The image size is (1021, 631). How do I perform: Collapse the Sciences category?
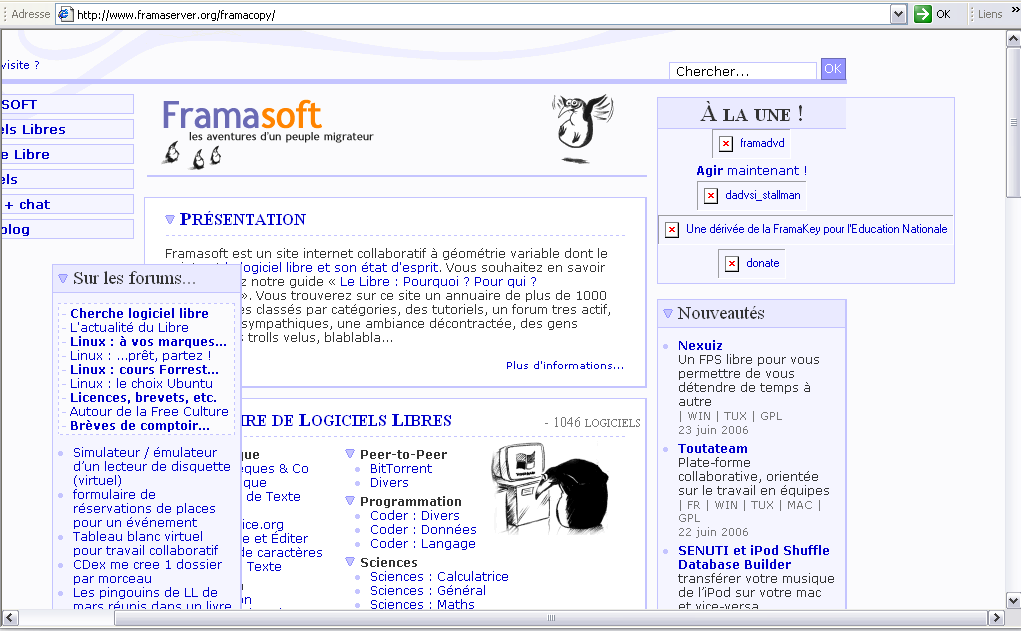[350, 561]
